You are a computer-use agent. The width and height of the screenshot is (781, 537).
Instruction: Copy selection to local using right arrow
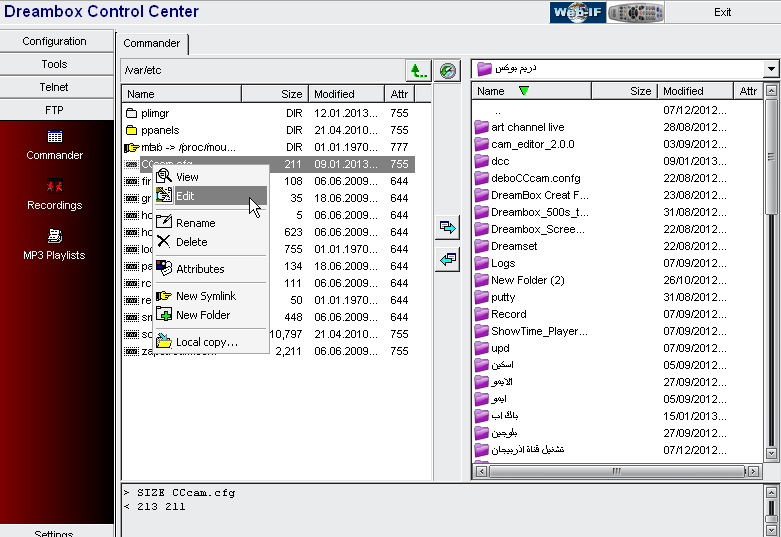coord(447,228)
